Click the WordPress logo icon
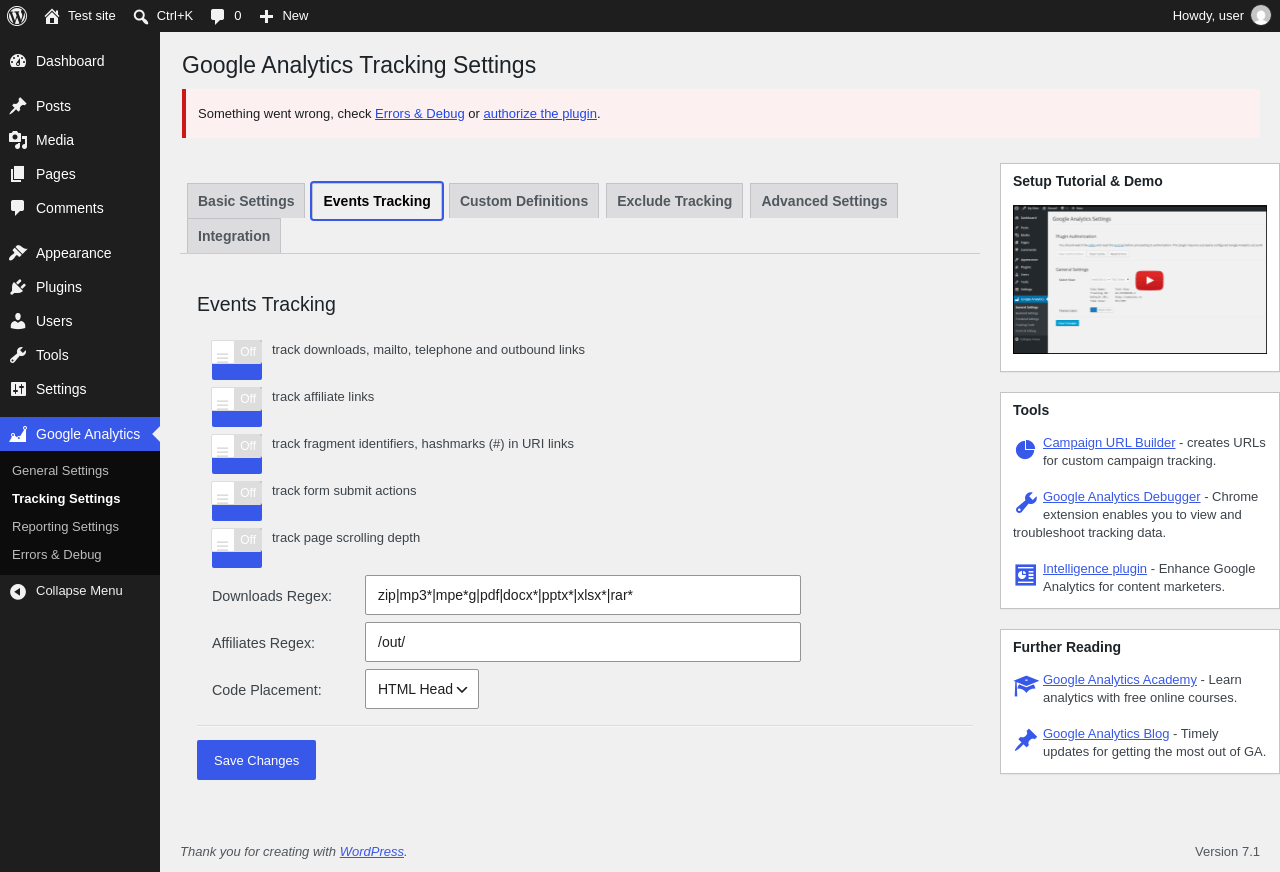 (17, 16)
